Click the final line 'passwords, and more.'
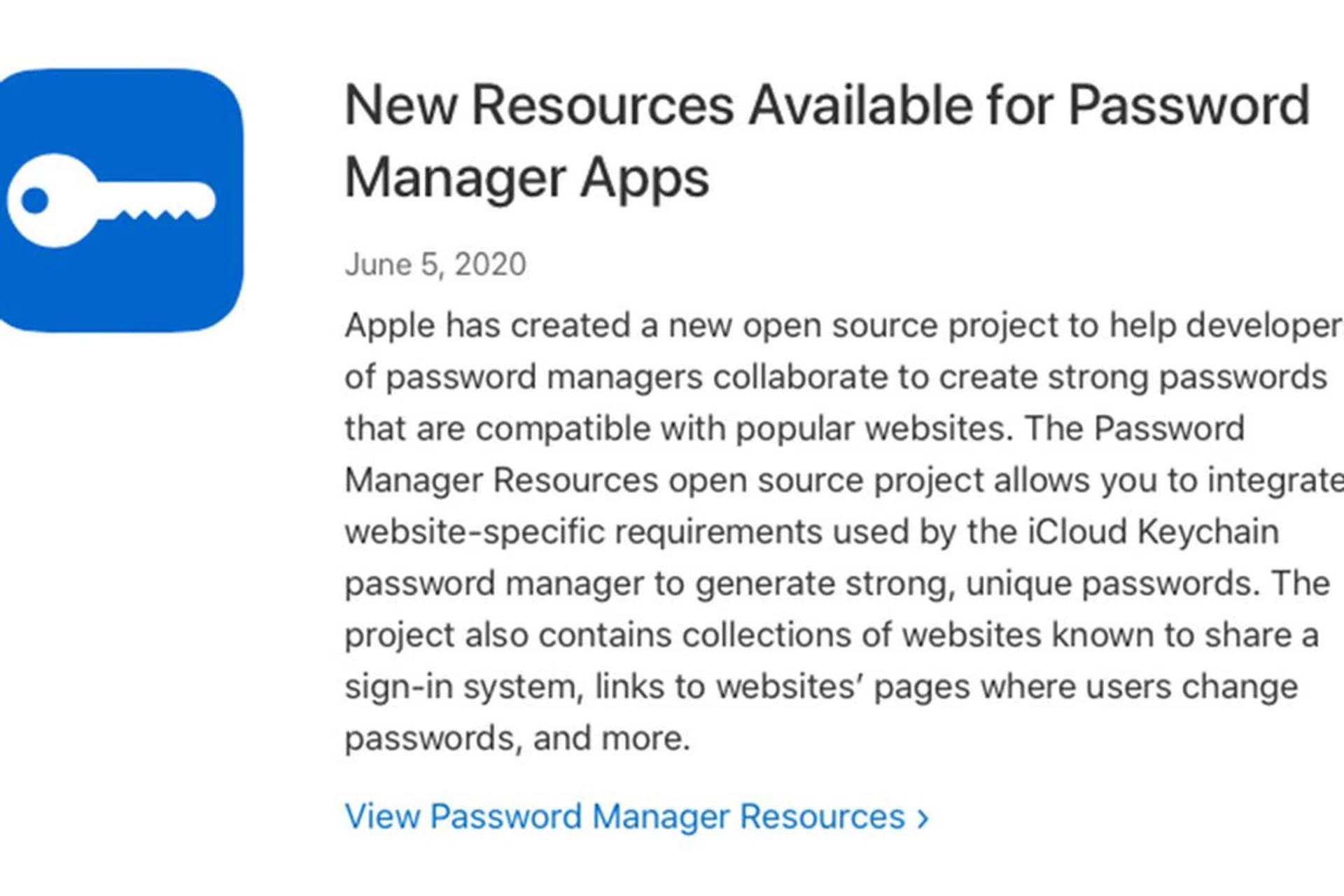The height and width of the screenshot is (896, 1344). [x=517, y=738]
